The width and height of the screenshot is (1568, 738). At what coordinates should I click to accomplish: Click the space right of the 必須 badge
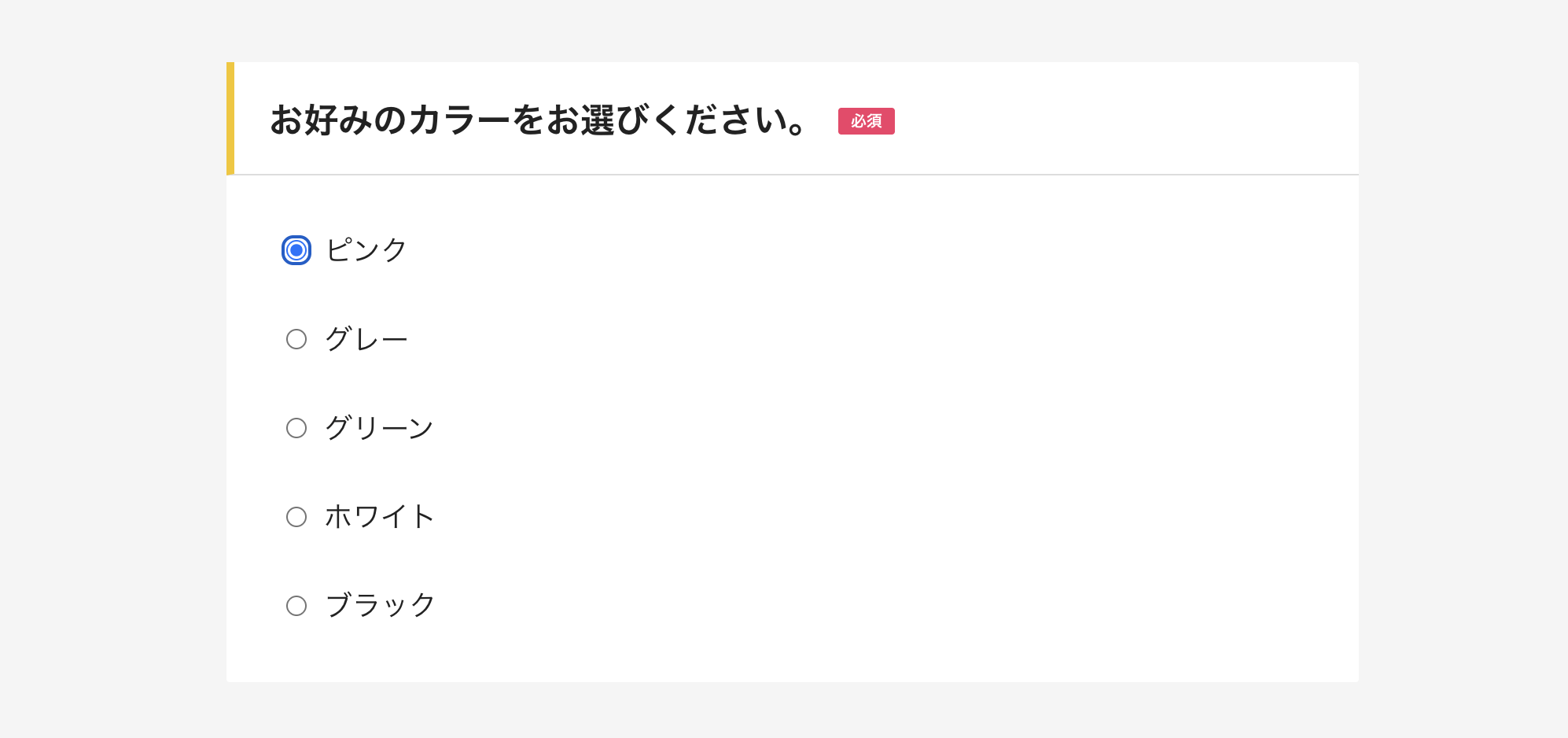click(x=1101, y=122)
